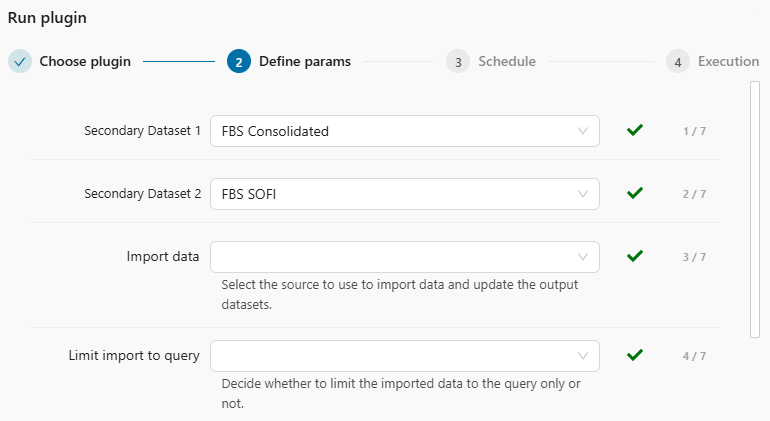Click the step 4 Execution number circle
This screenshot has height=421, width=770.
pos(678,61)
